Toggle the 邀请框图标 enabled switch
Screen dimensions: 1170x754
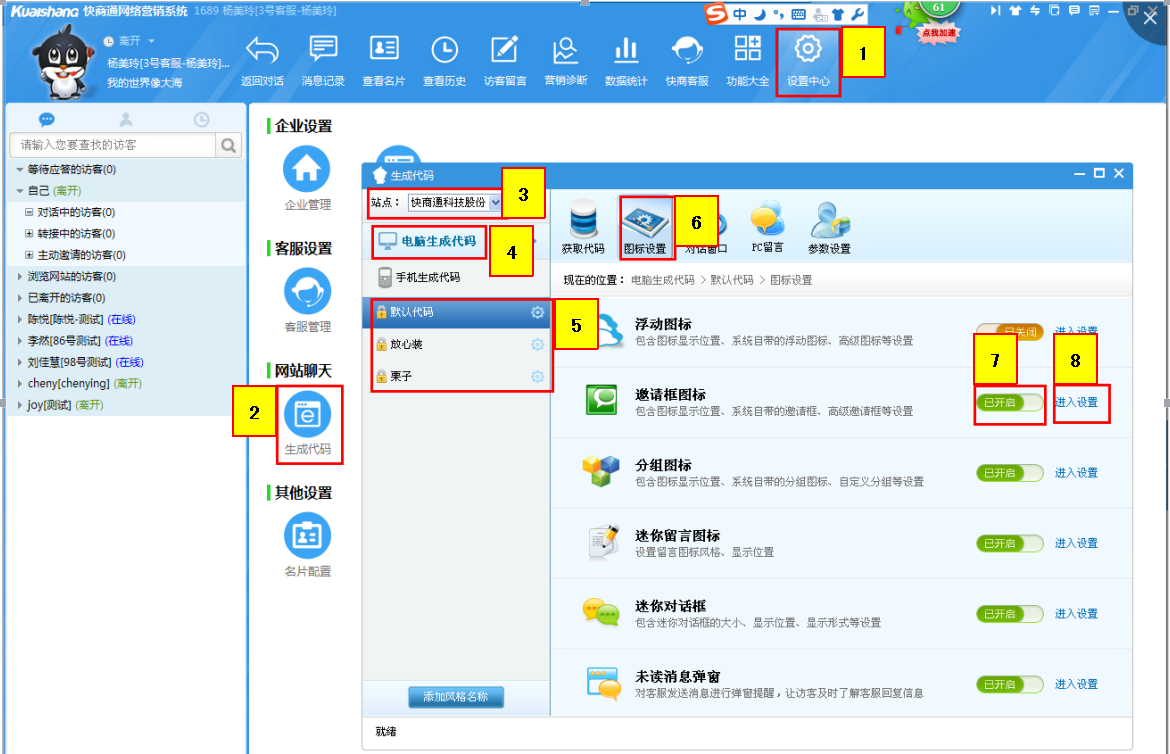coord(1009,402)
